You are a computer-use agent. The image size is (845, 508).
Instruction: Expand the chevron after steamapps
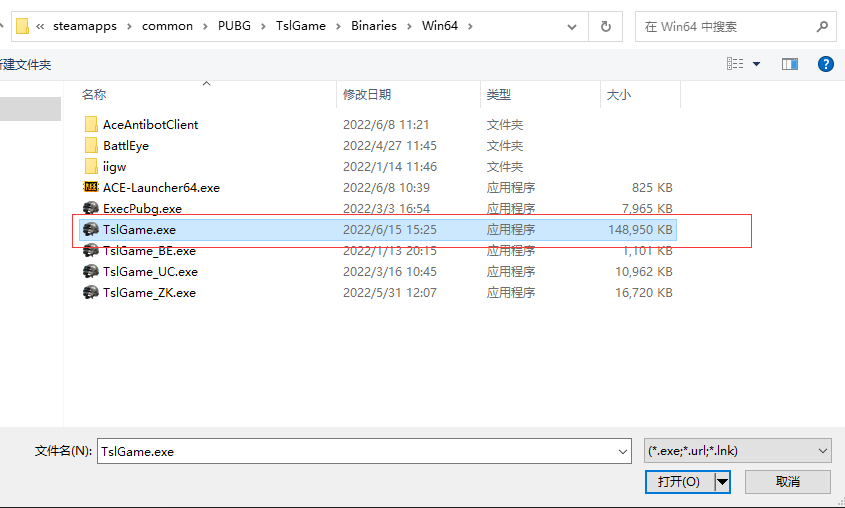(129, 26)
